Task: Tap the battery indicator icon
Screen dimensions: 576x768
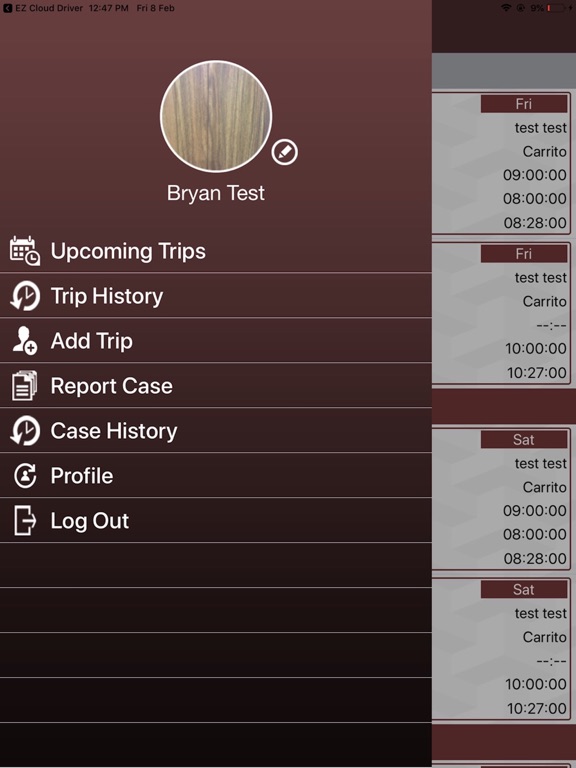Action: (x=556, y=8)
